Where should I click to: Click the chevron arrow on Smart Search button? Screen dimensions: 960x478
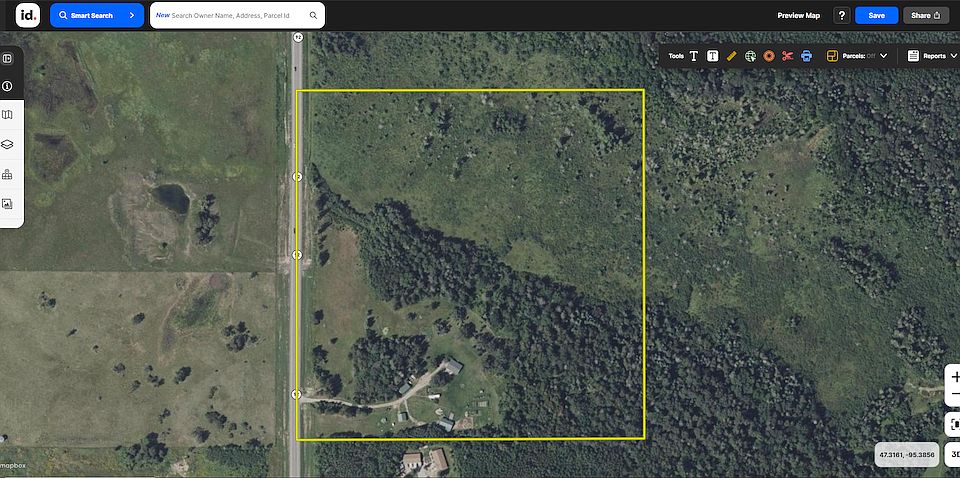coord(132,15)
